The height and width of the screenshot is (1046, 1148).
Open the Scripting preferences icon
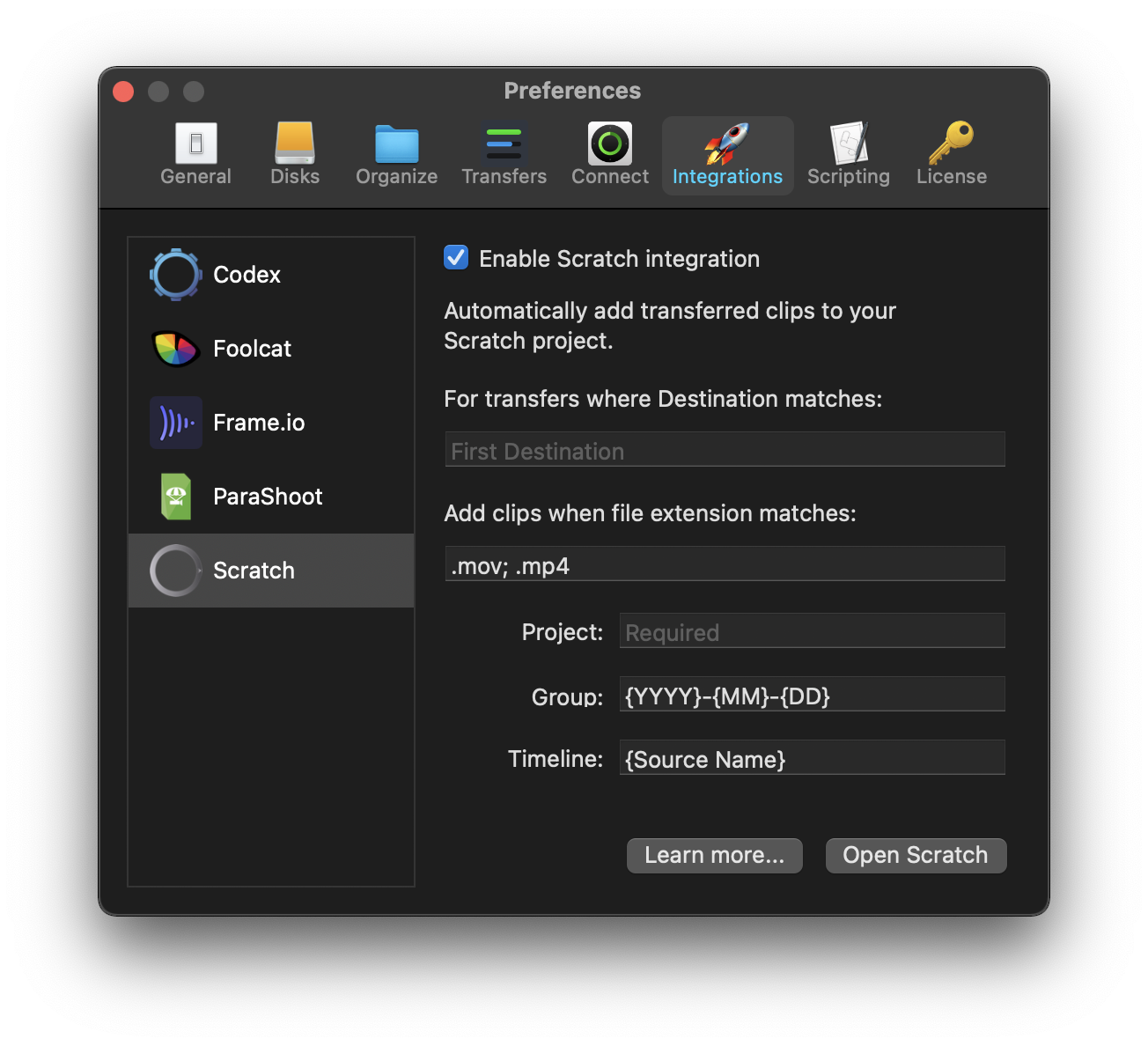849,144
